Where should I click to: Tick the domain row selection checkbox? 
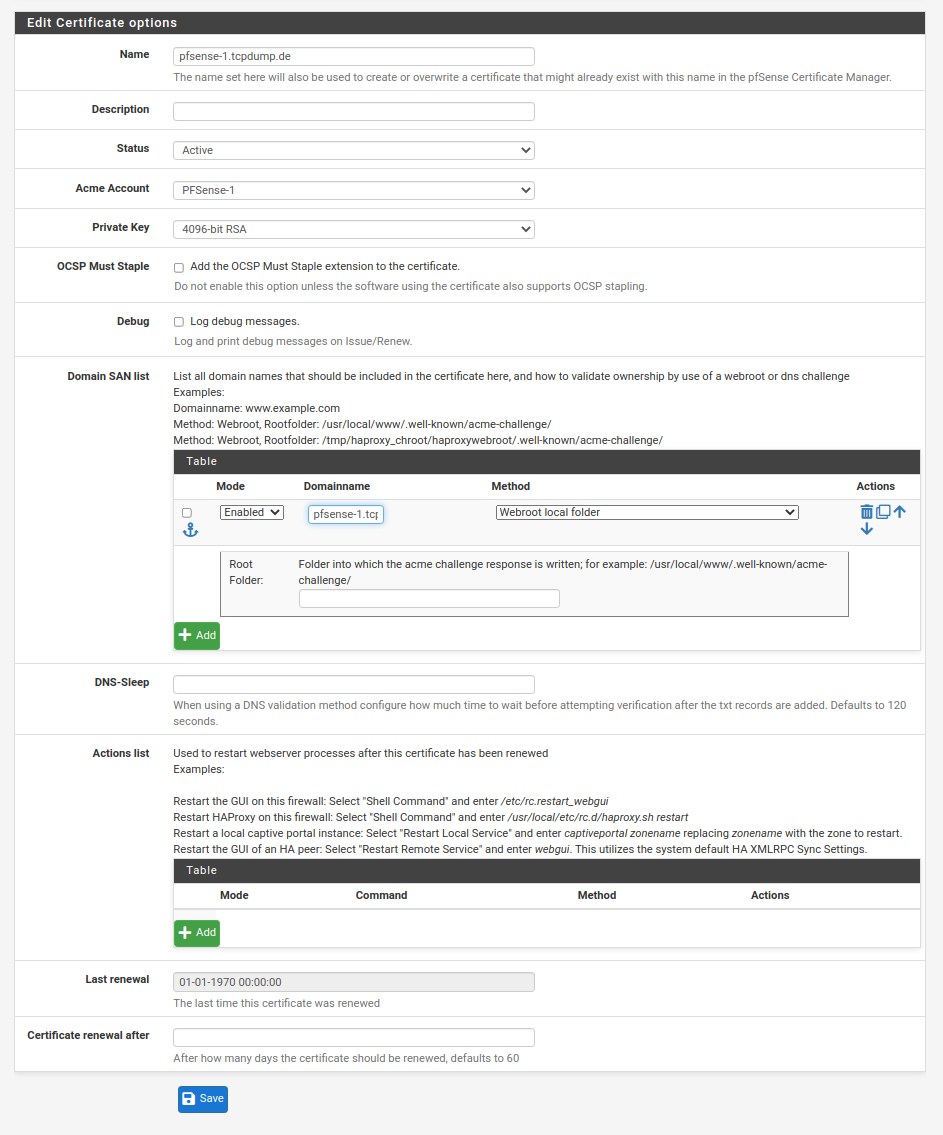coord(187,513)
